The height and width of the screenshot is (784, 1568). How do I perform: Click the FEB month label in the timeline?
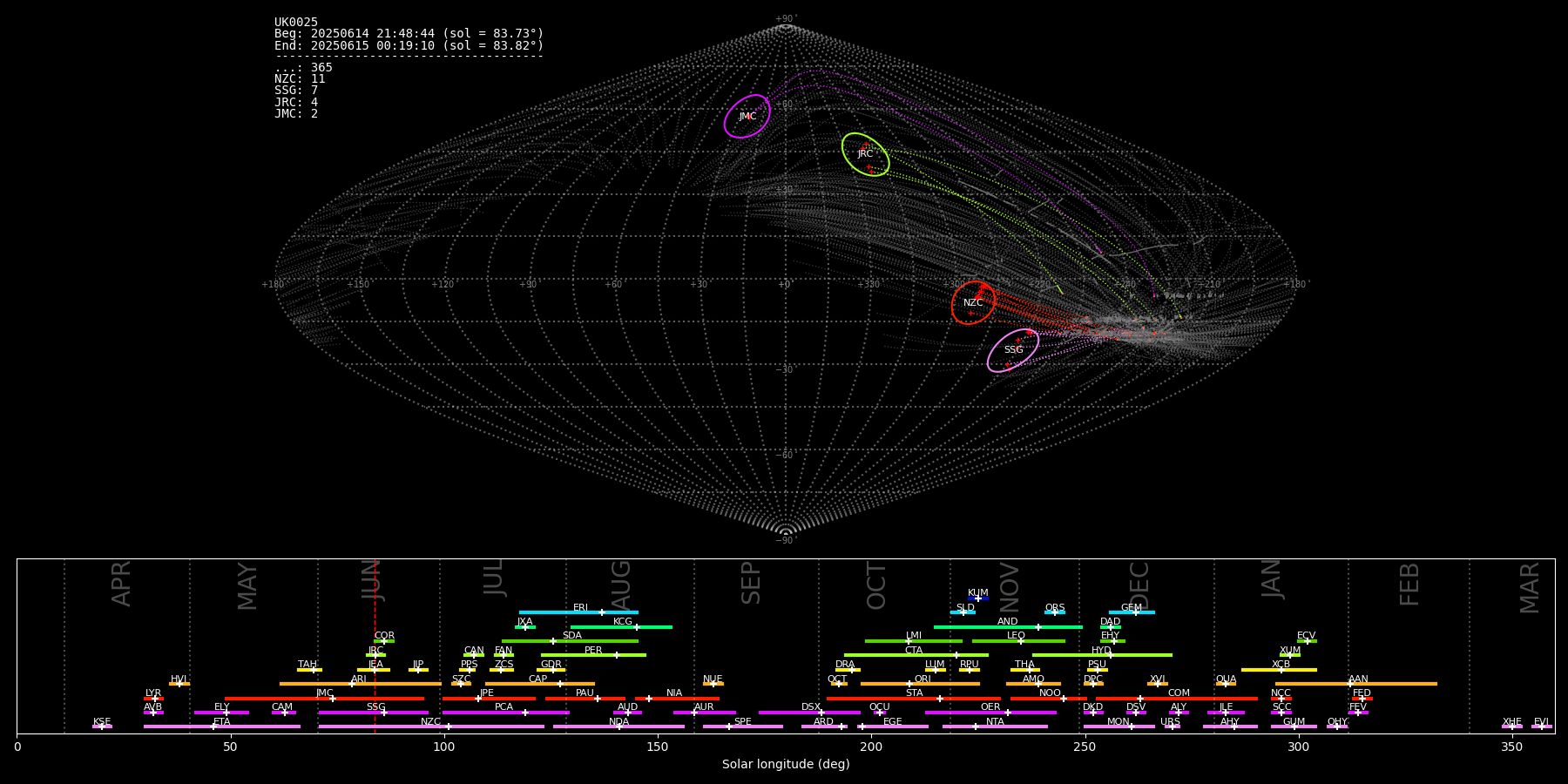1409,584
